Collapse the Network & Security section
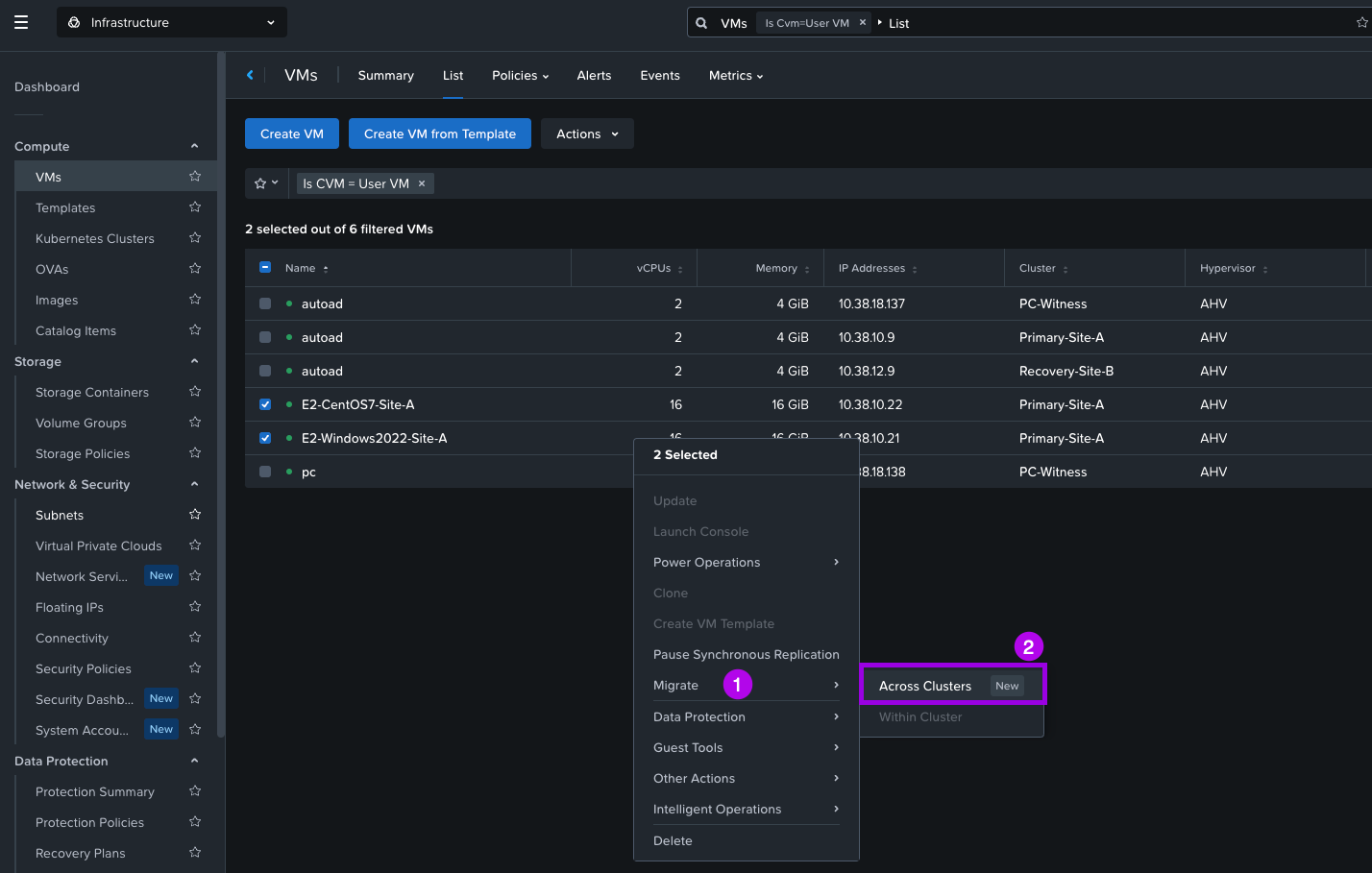 click(x=194, y=484)
